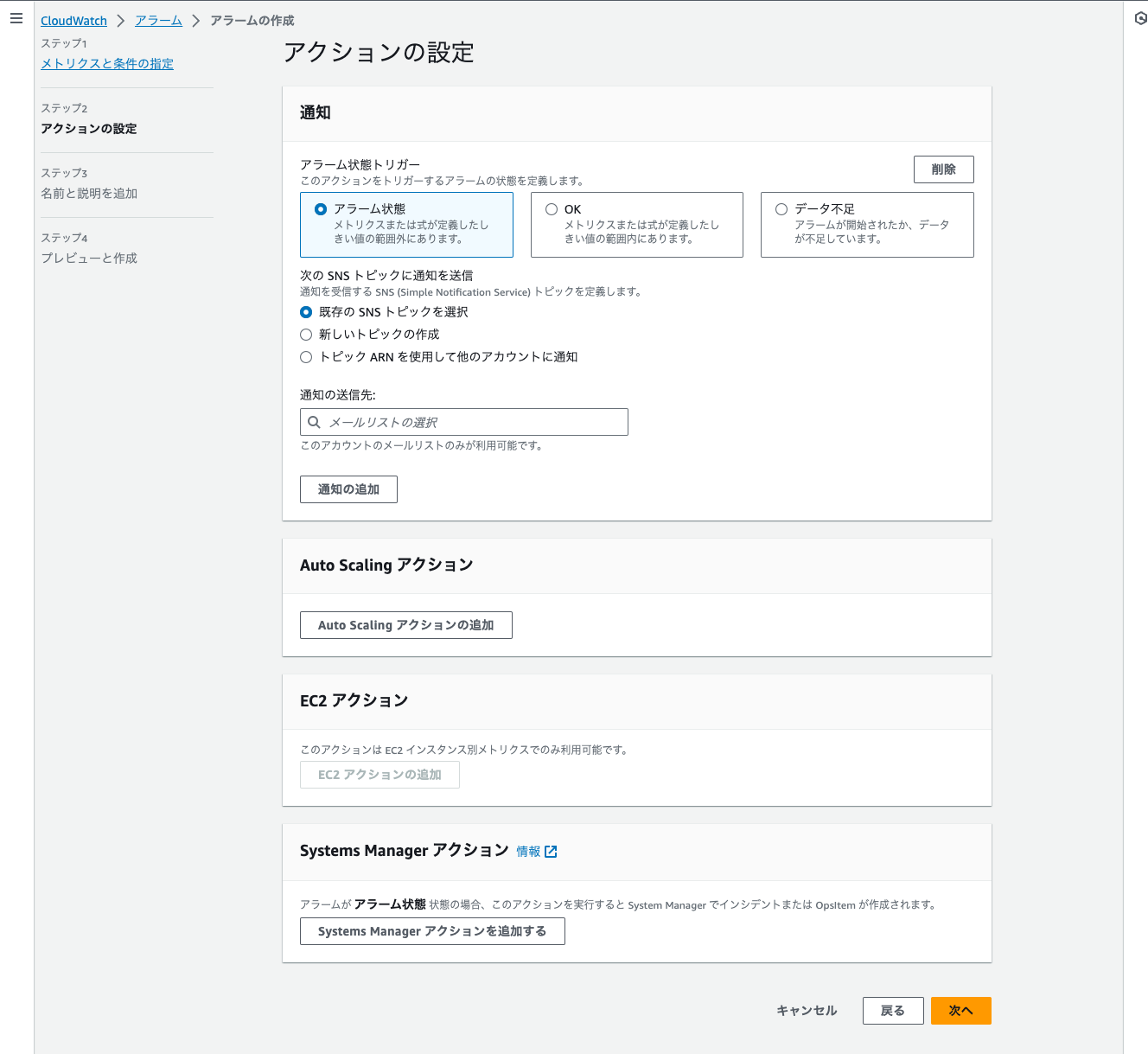Select the アラーム状態 trigger radio option
Image resolution: width=1148 pixels, height=1054 pixels.
tap(321, 209)
